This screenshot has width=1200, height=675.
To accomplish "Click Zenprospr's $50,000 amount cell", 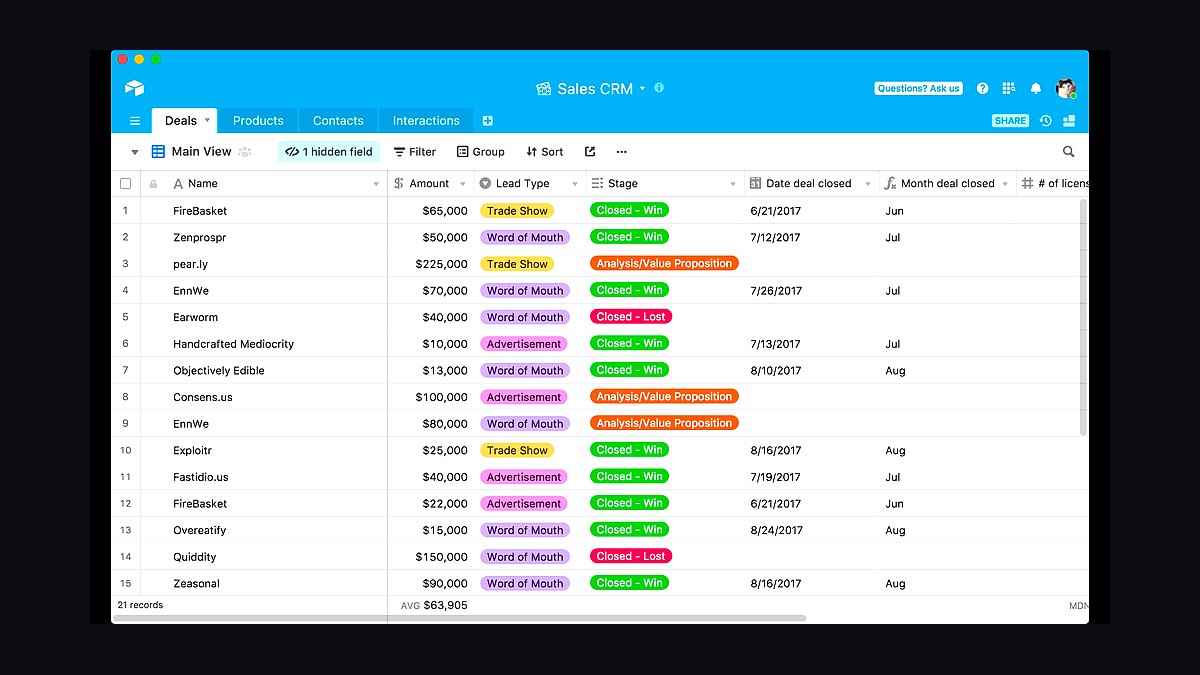I will click(x=431, y=238).
